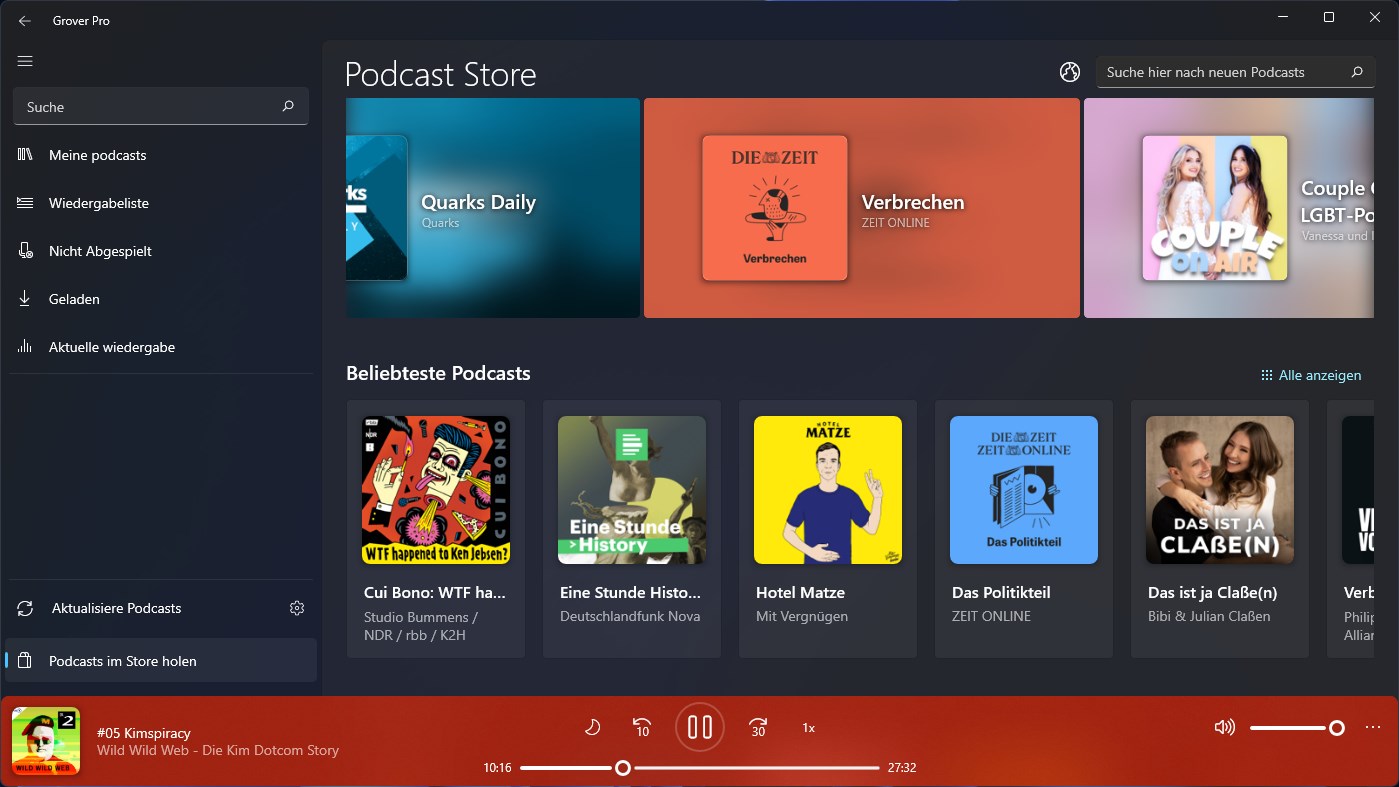Click the playback progress slider handle
Image resolution: width=1399 pixels, height=787 pixels.
coord(623,768)
